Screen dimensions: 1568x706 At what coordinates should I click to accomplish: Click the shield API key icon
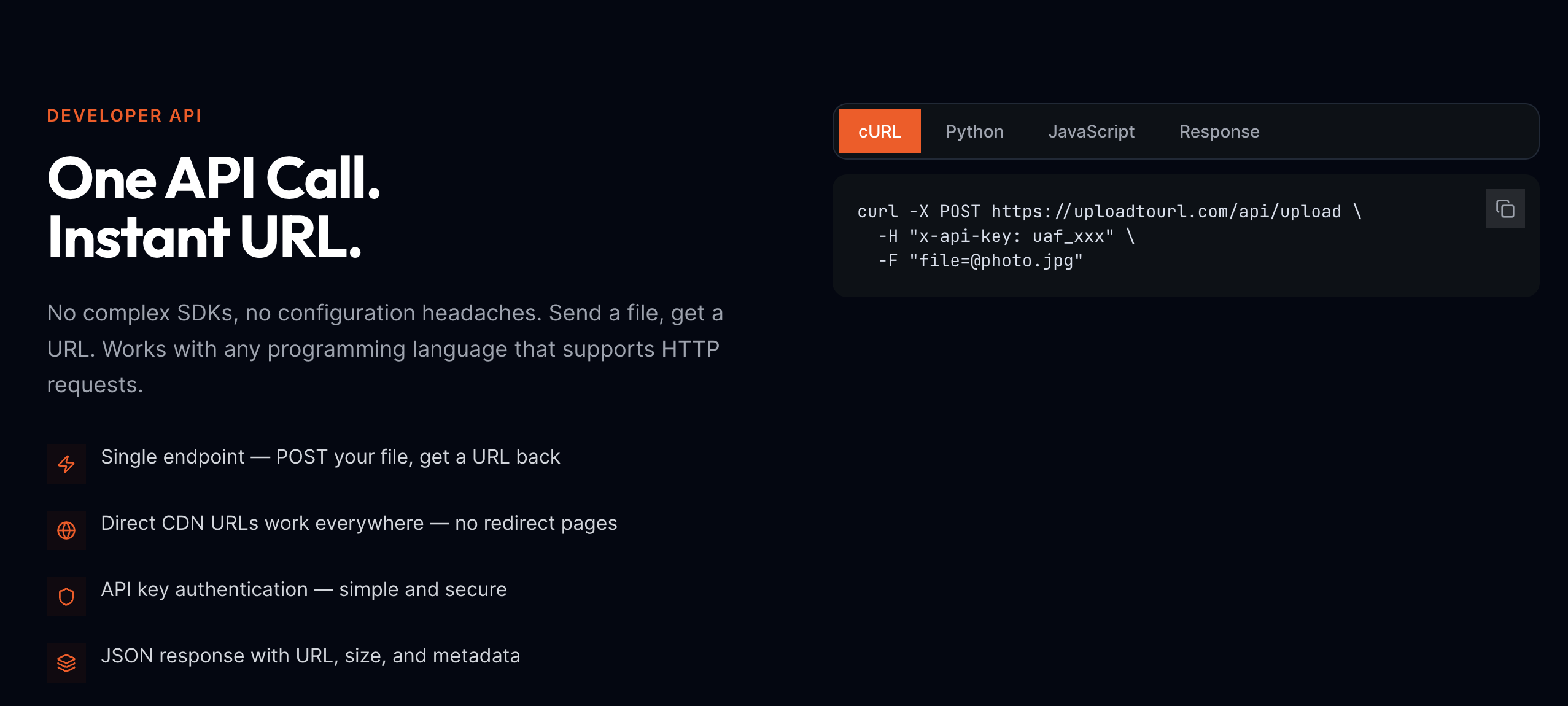(66, 596)
